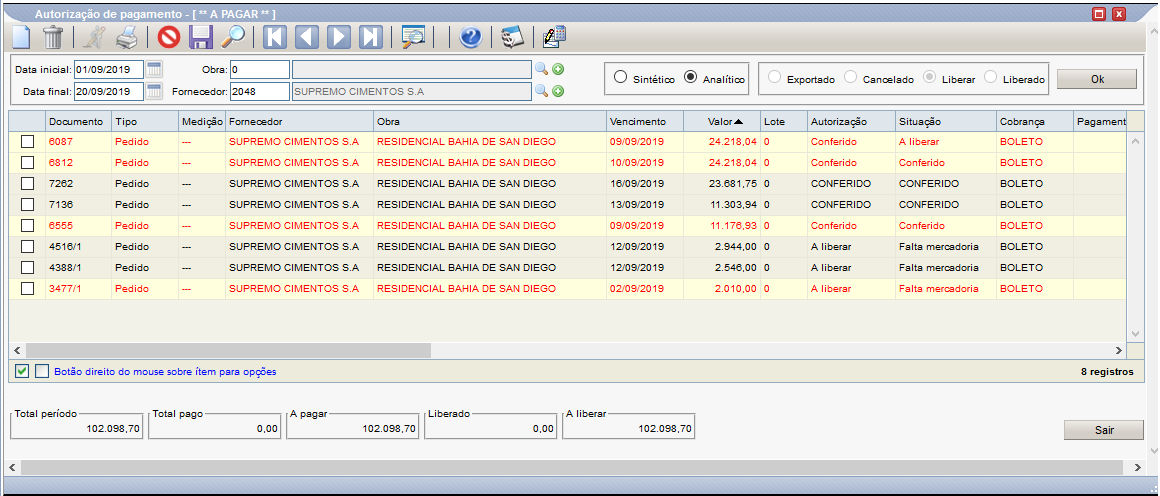Open calendar picker for Data inicial
The image size is (1160, 496).
tap(154, 70)
